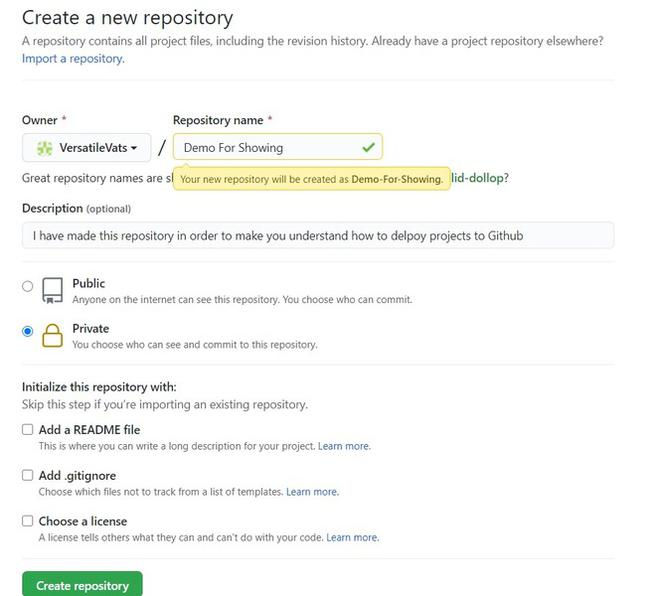Image resolution: width=660 pixels, height=596 pixels.
Task: Enable the Add a README file checkbox
Action: pyautogui.click(x=28, y=430)
